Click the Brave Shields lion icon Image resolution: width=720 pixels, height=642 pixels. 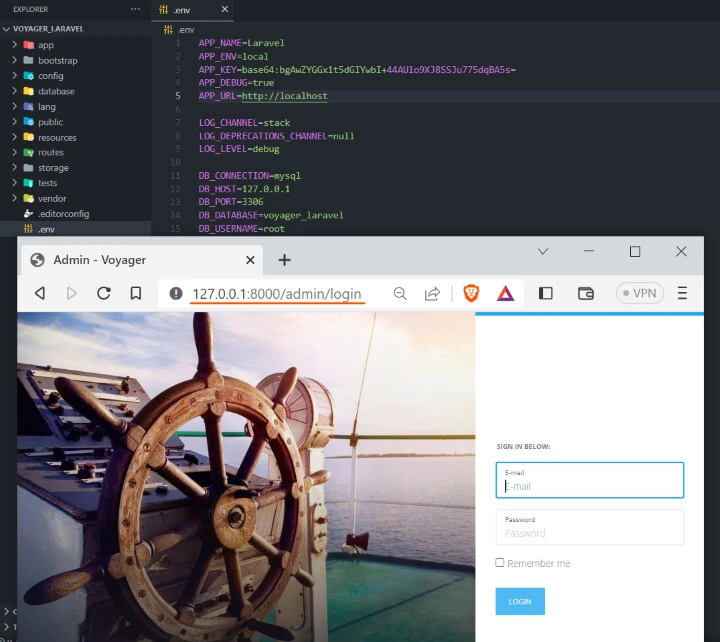(x=472, y=293)
